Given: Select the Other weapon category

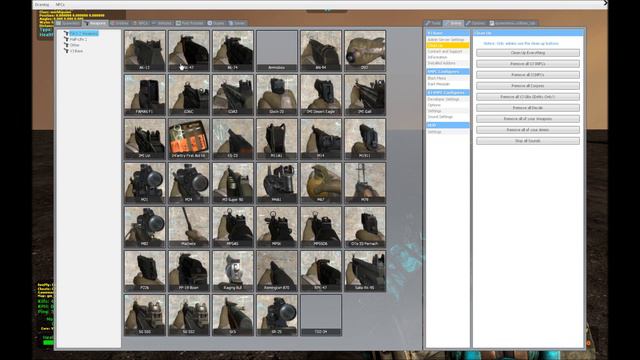Looking at the screenshot, I should (x=75, y=45).
